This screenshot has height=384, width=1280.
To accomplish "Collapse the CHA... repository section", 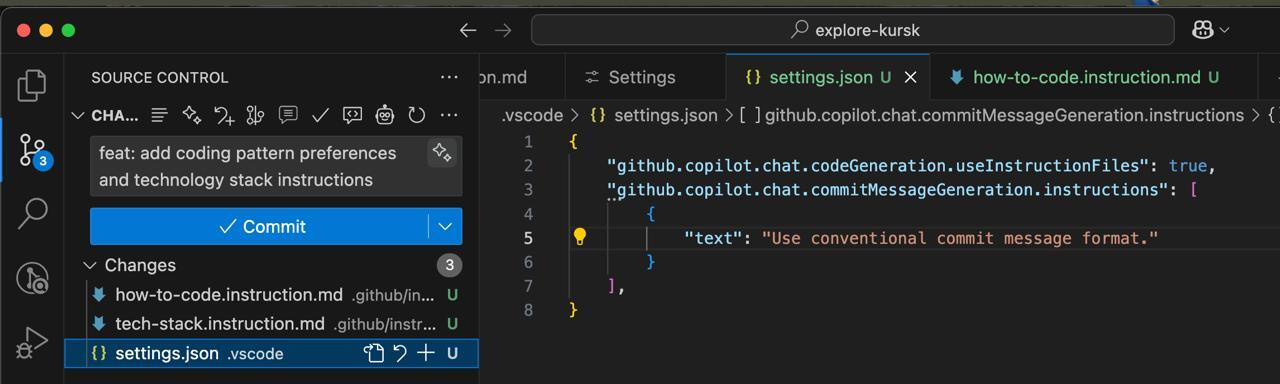I will click(x=77, y=116).
